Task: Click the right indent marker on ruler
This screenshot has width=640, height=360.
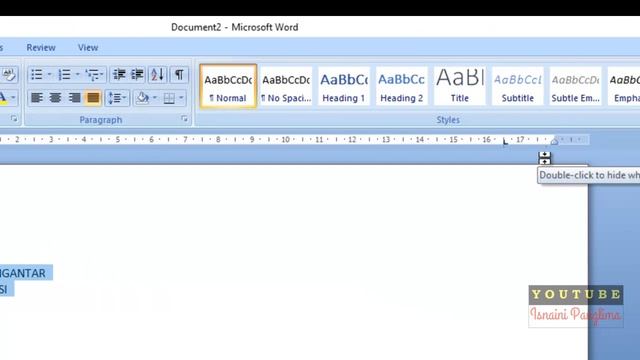Action: [x=554, y=141]
